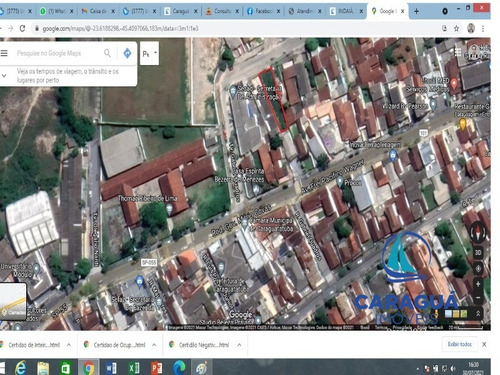Go forward with the browser arrow
500x375 pixels.
(10, 29)
